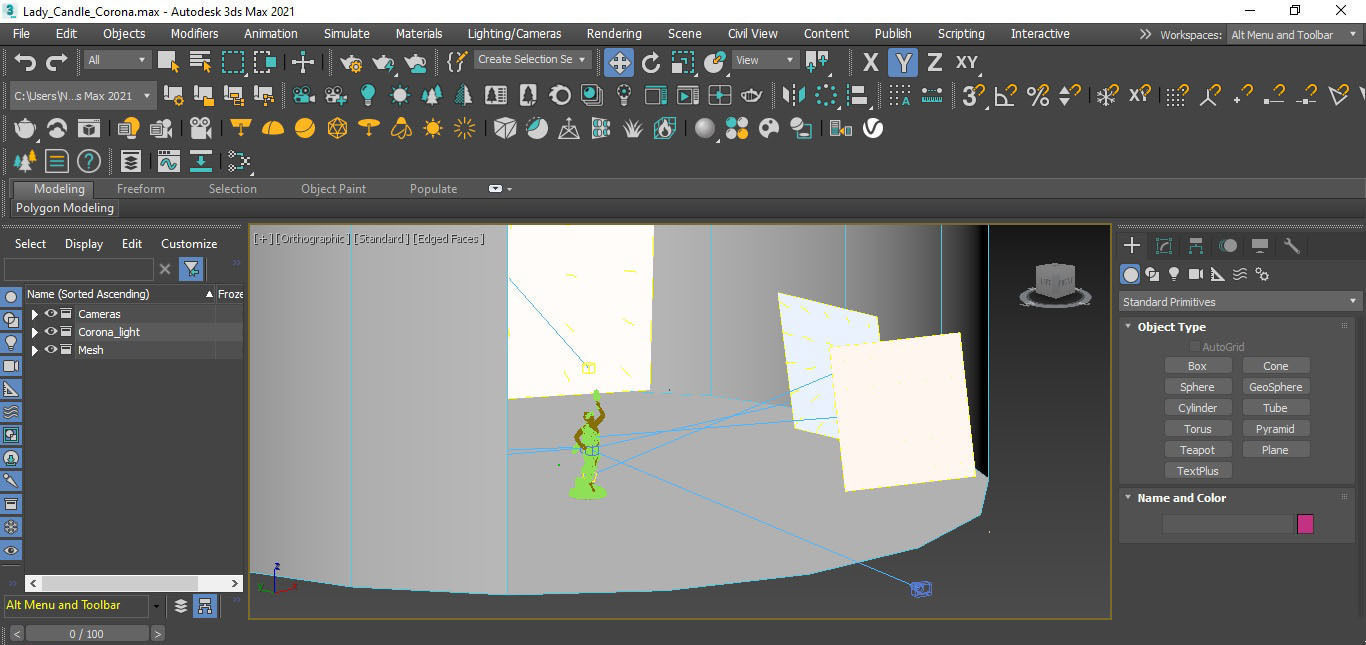Open the View reference coordinate dropdown
1366x645 pixels.
coord(766,60)
